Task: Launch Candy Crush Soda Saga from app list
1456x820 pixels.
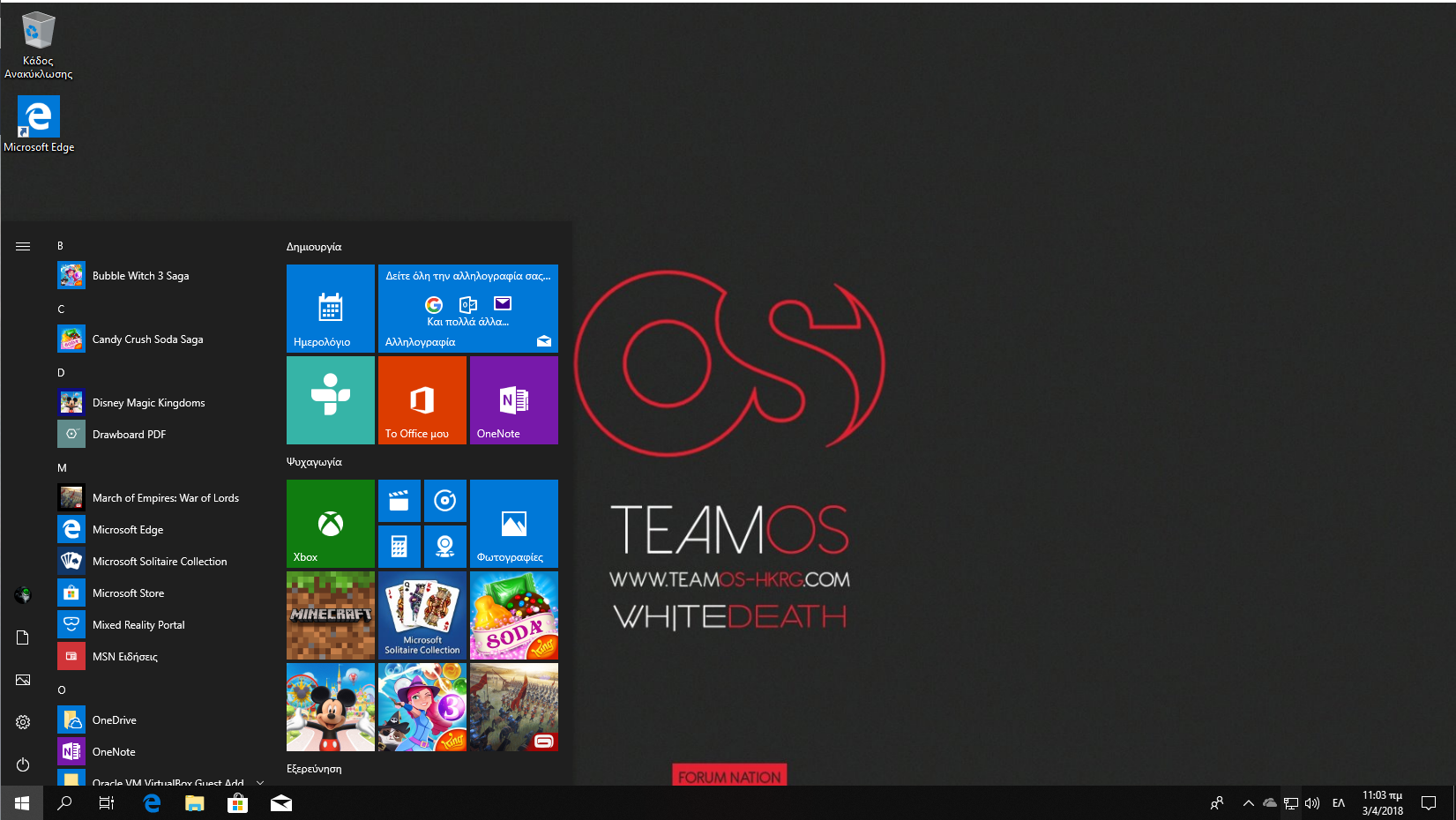Action: coord(160,339)
